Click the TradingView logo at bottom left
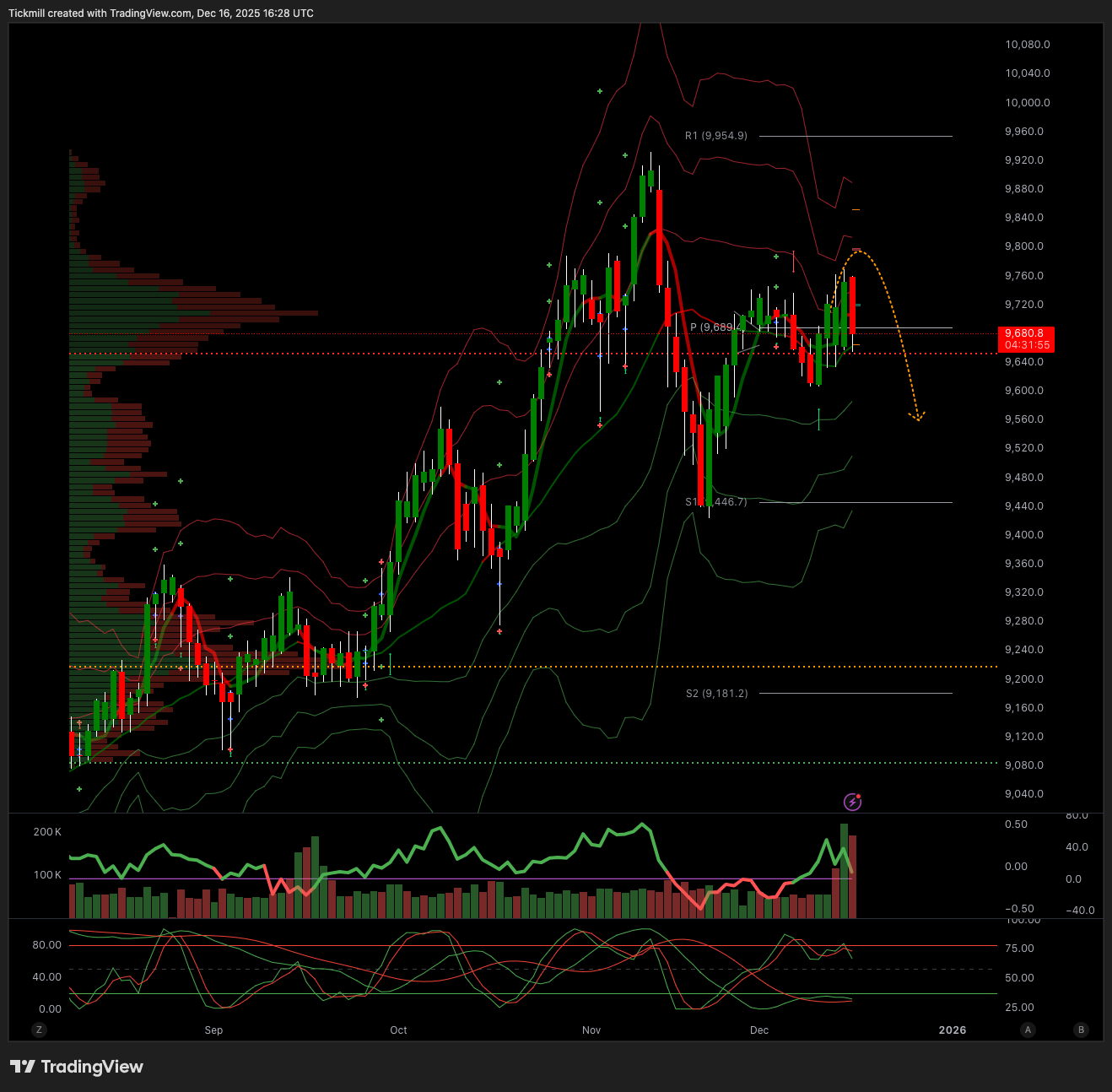Image resolution: width=1112 pixels, height=1092 pixels. pyautogui.click(x=76, y=1067)
